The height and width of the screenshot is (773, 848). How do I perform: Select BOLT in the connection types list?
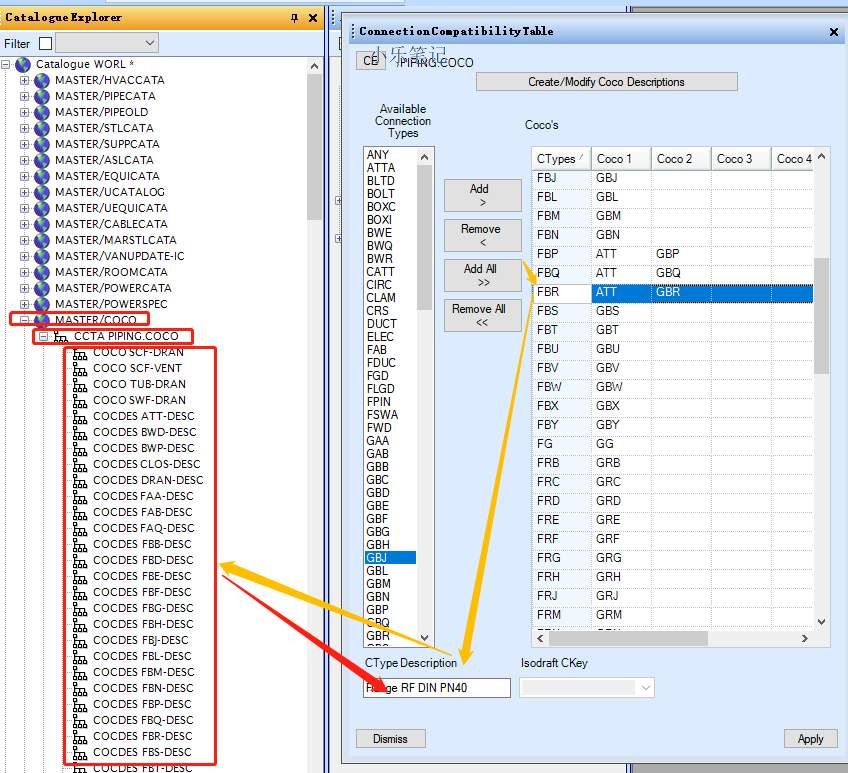[x=381, y=194]
